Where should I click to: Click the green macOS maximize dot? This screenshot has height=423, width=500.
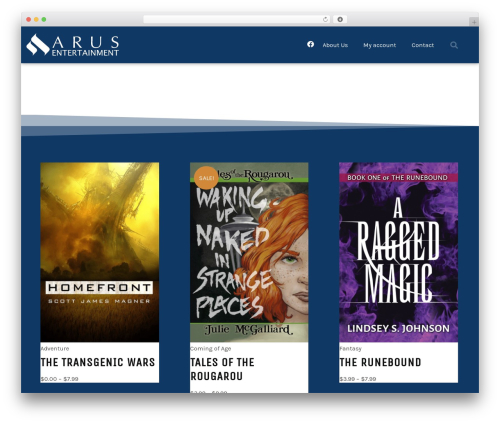point(44,20)
